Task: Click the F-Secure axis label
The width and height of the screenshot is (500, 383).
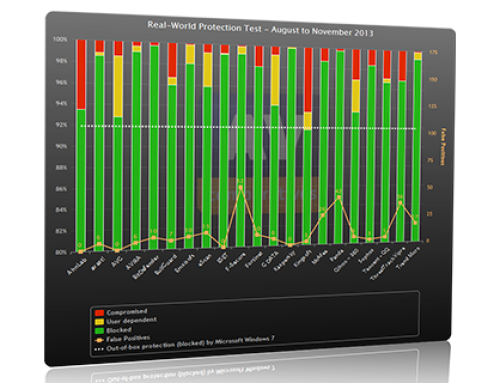Action: pos(235,262)
